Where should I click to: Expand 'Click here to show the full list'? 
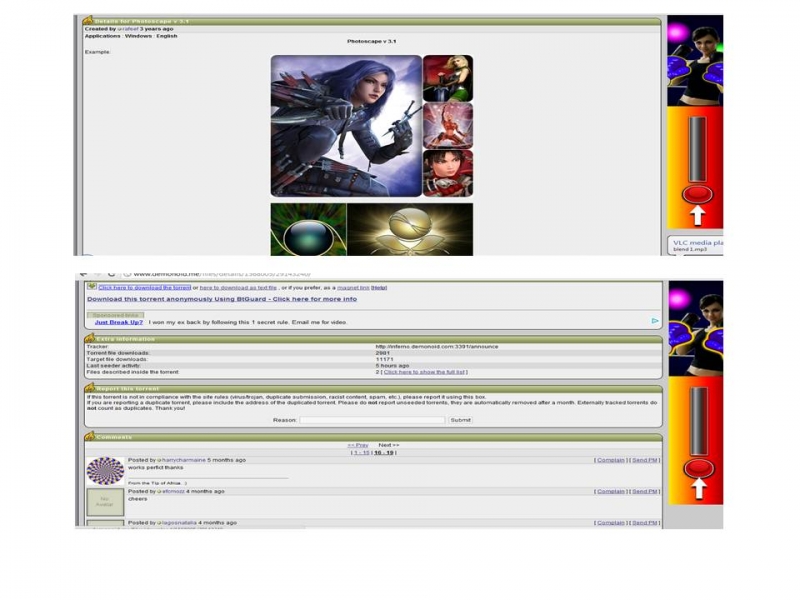pos(418,372)
